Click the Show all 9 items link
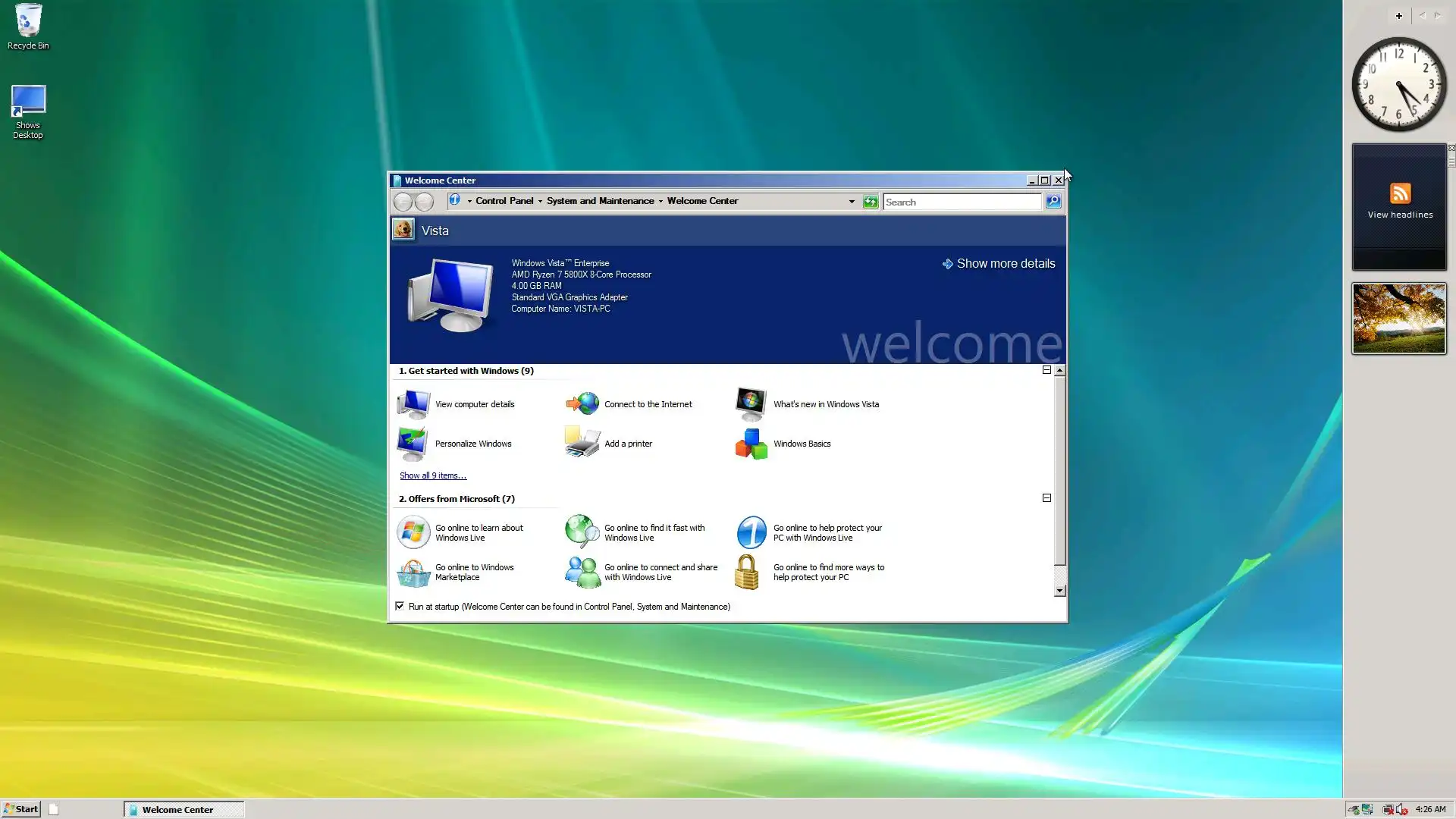Viewport: 1456px width, 819px height. [432, 475]
